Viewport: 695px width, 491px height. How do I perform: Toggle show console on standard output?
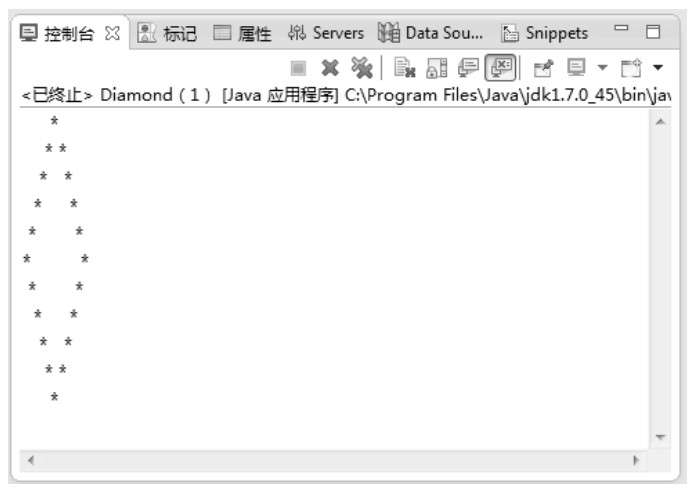coord(468,68)
